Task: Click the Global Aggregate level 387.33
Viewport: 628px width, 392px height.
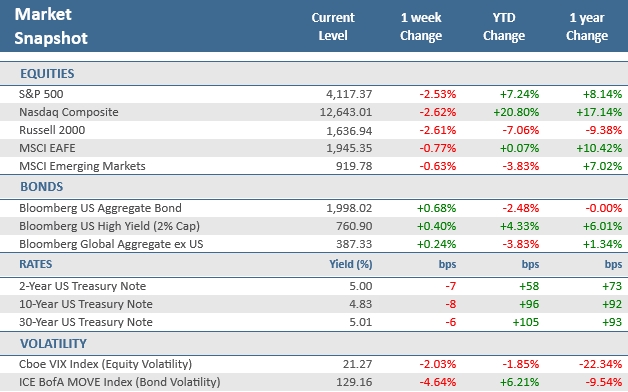Action: pos(354,244)
